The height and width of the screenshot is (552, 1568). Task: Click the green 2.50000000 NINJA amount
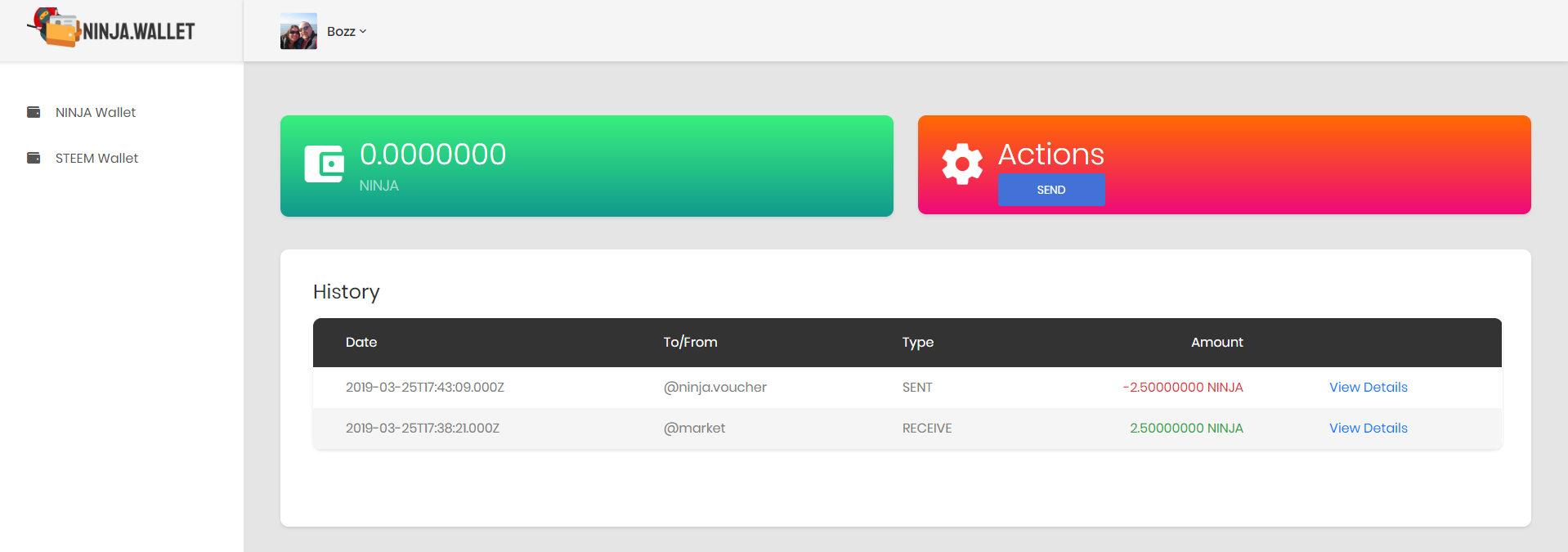click(x=1186, y=428)
